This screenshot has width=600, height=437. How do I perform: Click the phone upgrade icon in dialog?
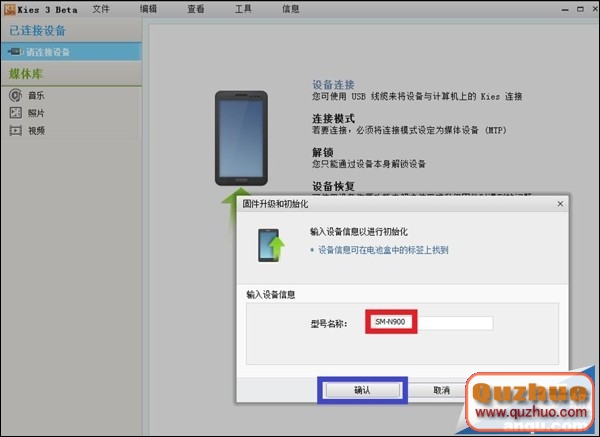pos(271,245)
